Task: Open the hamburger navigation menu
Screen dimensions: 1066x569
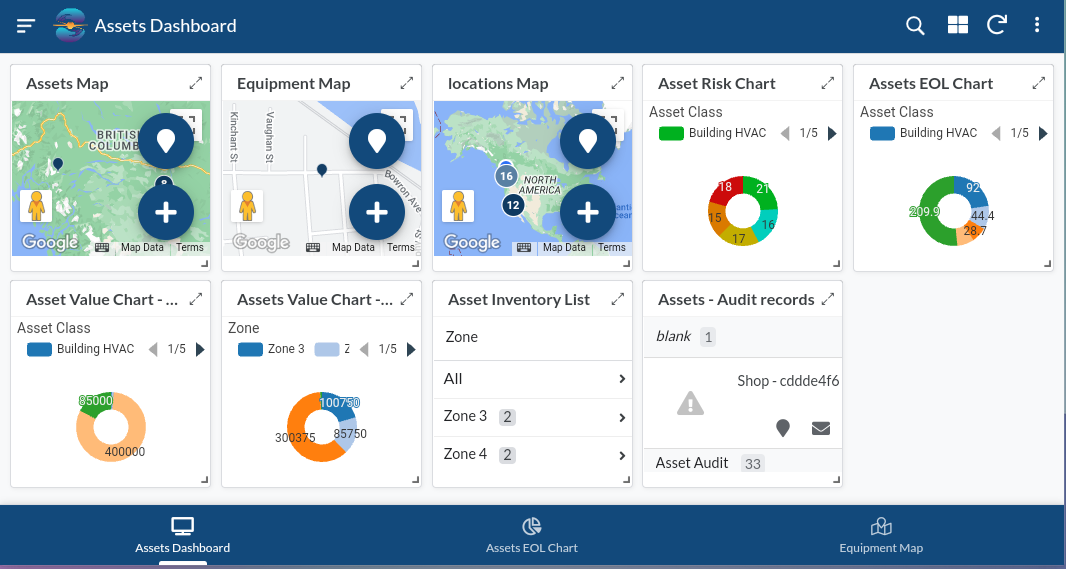Action: tap(26, 26)
